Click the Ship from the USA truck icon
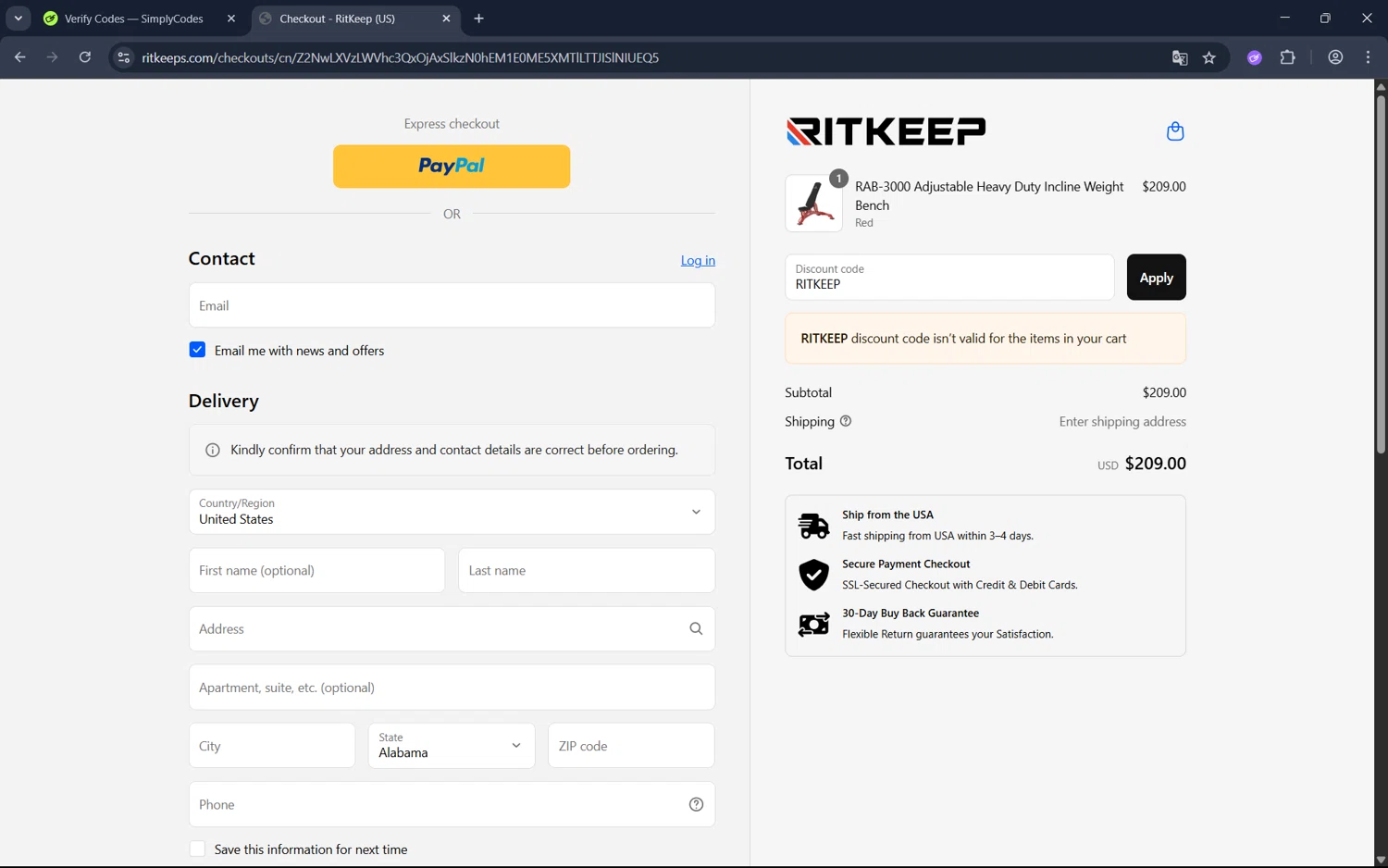 click(813, 526)
